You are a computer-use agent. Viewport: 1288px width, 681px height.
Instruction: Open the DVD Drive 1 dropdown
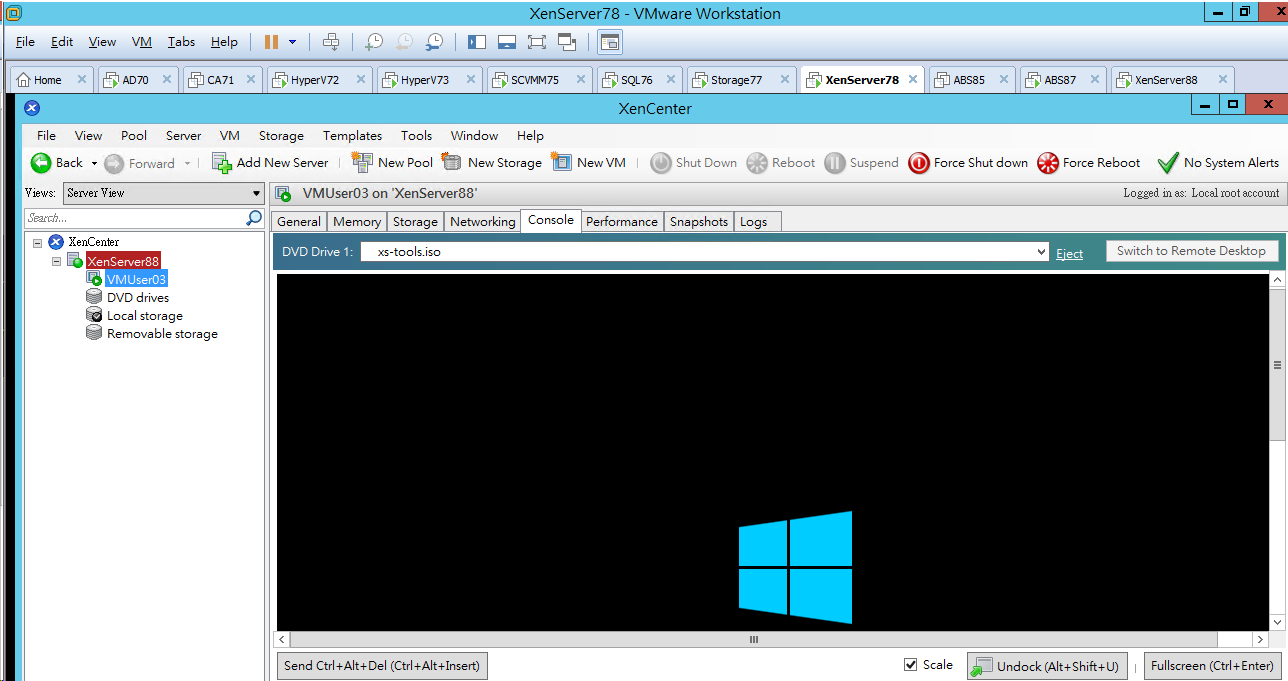tap(705, 252)
